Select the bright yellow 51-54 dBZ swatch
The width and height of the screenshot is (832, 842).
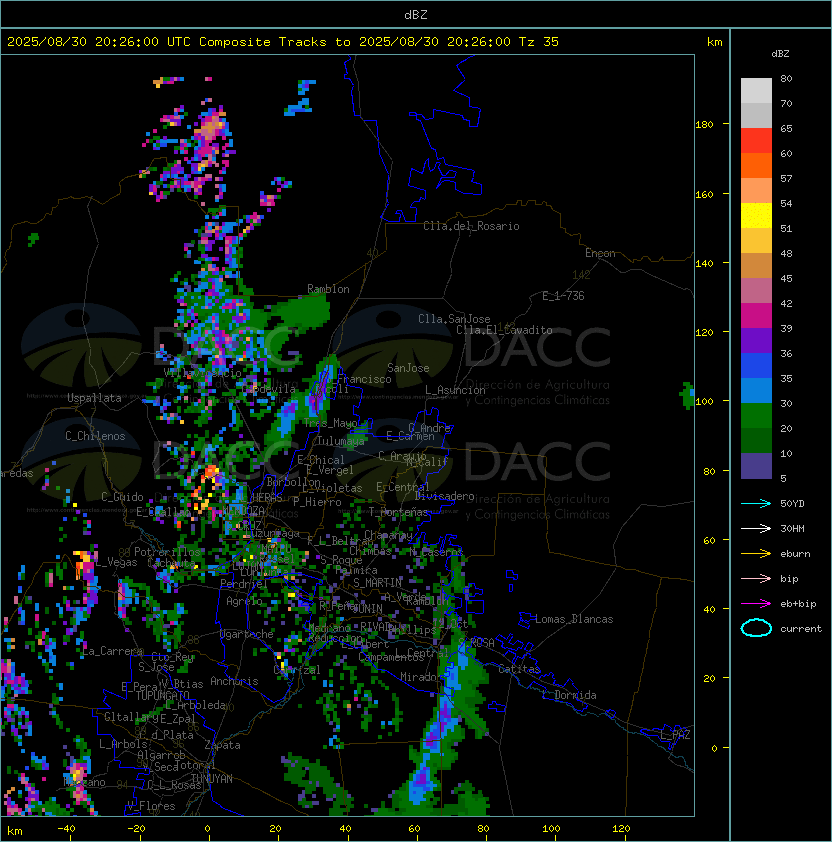coord(756,215)
